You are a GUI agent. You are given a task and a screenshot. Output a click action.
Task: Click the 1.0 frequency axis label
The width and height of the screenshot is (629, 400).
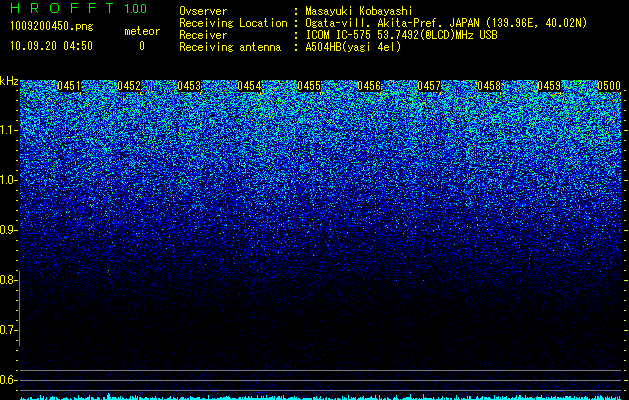point(8,180)
